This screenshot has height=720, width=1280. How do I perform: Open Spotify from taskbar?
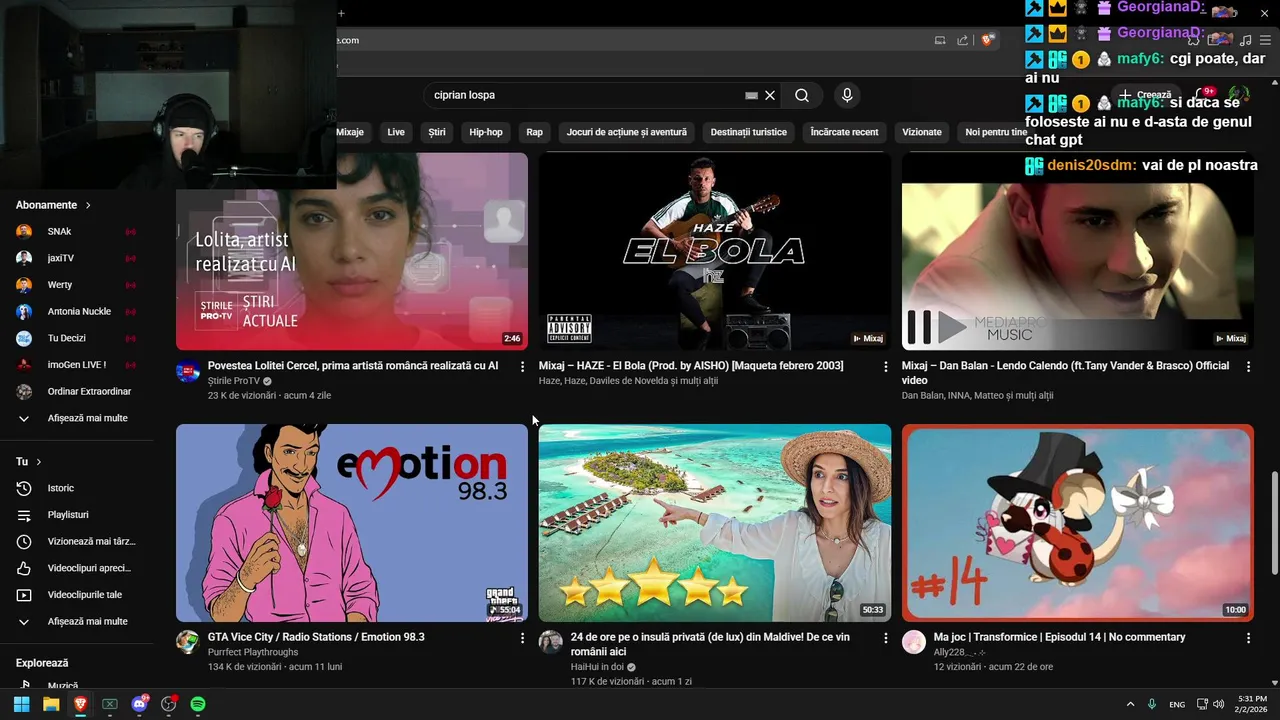tap(198, 704)
